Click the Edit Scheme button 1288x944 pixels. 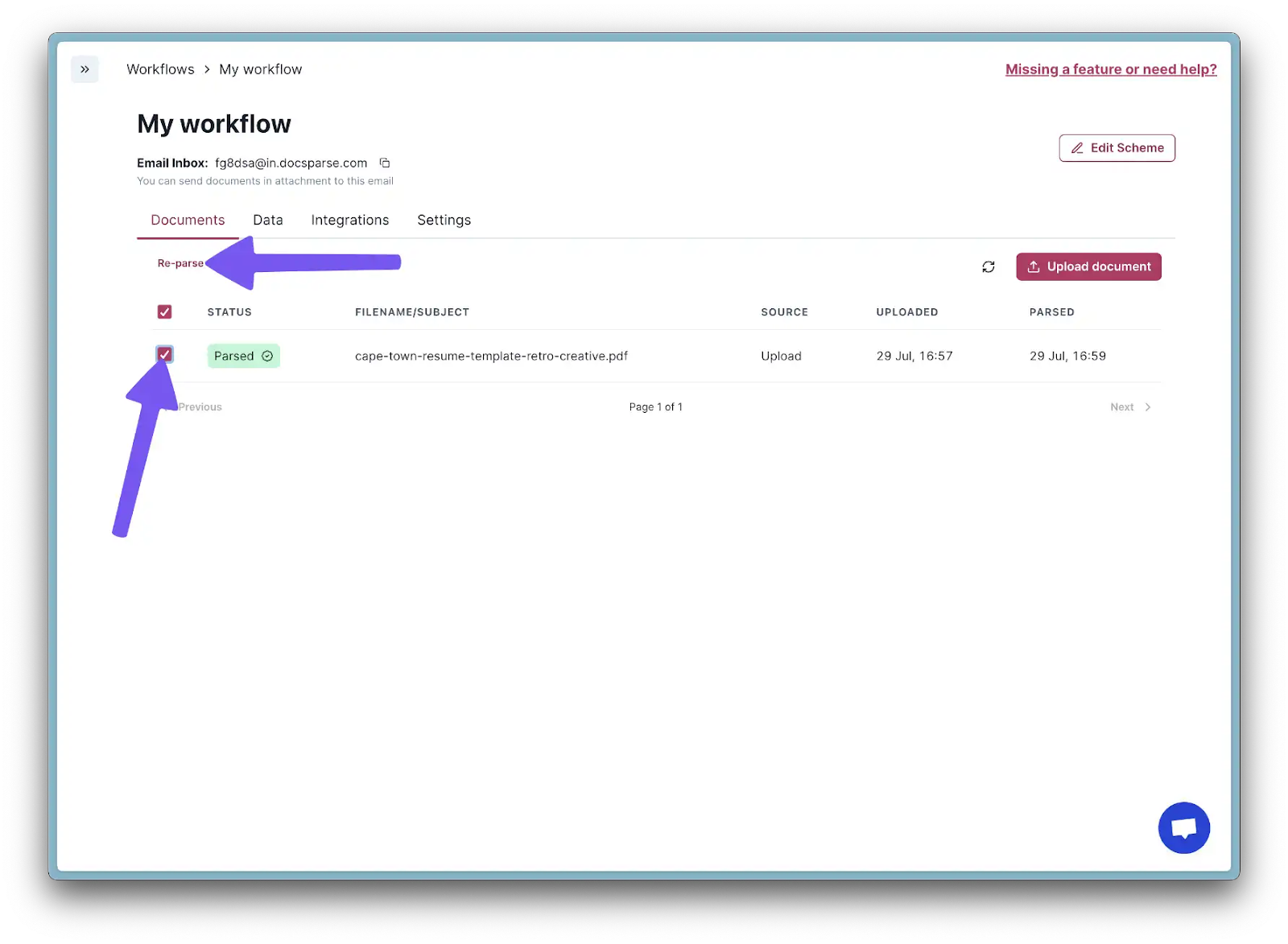coord(1117,148)
